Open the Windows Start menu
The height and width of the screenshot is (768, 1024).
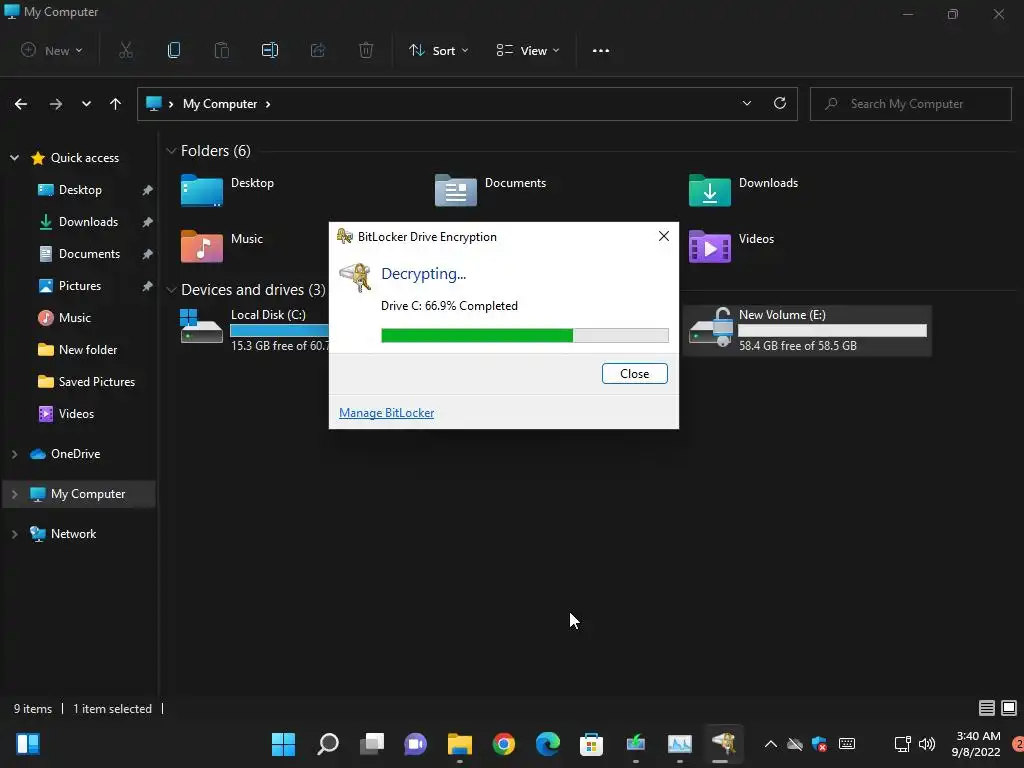[283, 744]
